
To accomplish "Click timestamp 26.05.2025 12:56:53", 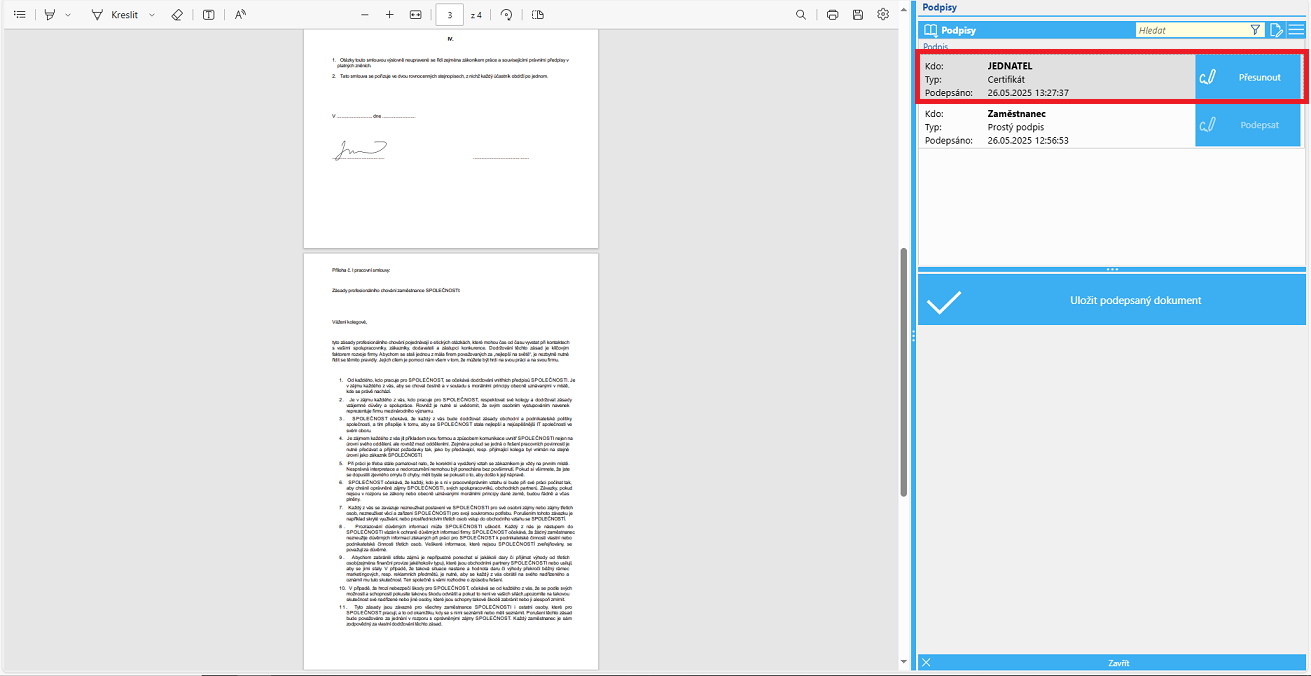I will [x=1028, y=140].
